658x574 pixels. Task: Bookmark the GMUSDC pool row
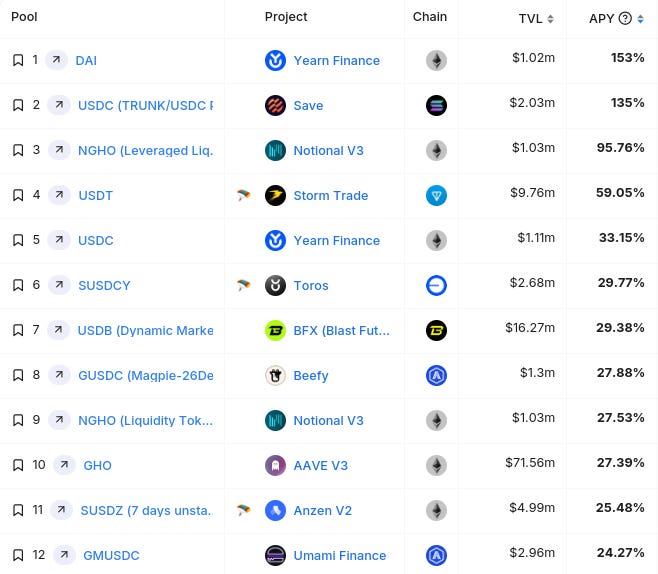pos(18,555)
